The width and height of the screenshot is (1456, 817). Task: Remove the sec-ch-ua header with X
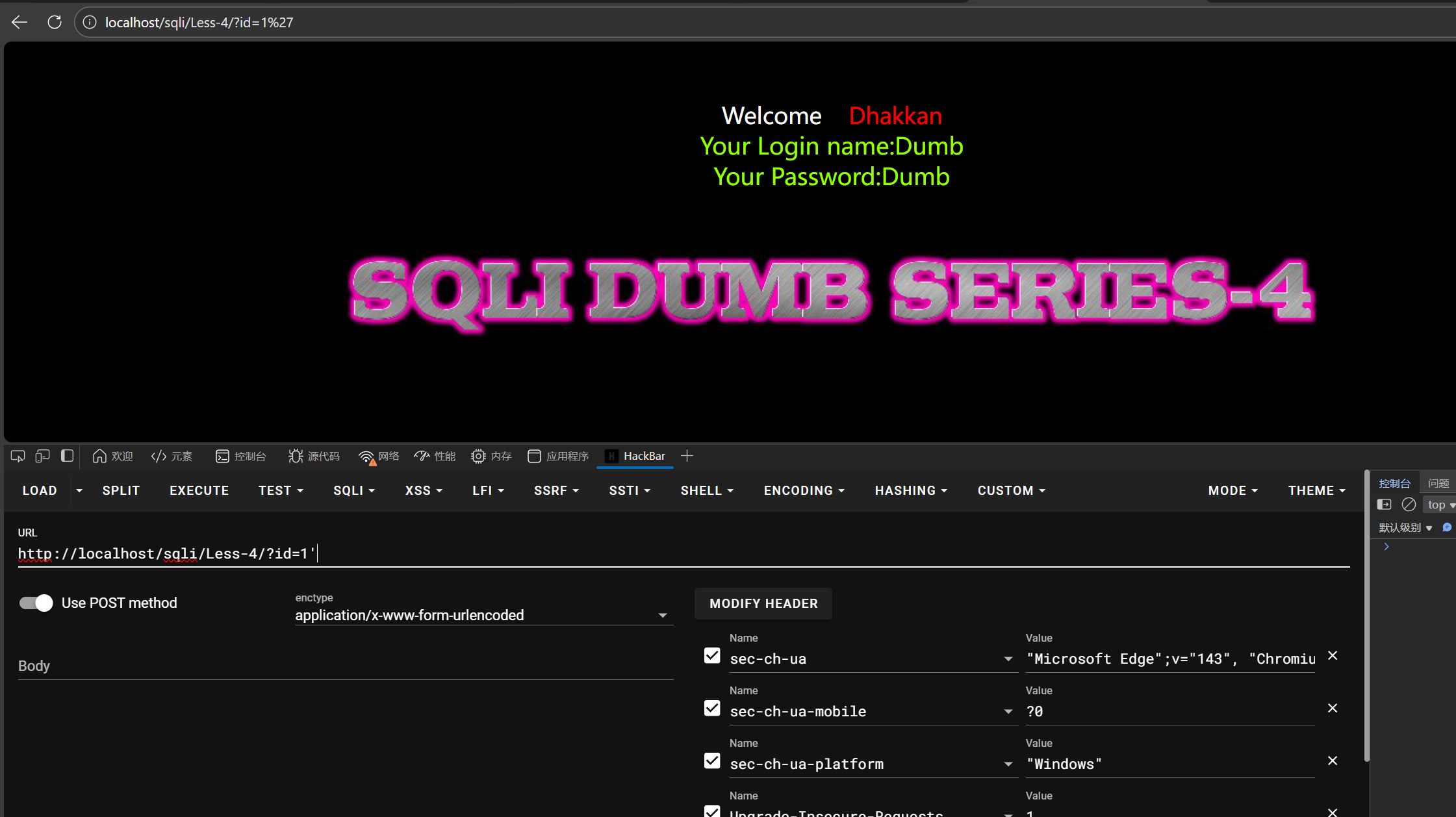click(1333, 656)
